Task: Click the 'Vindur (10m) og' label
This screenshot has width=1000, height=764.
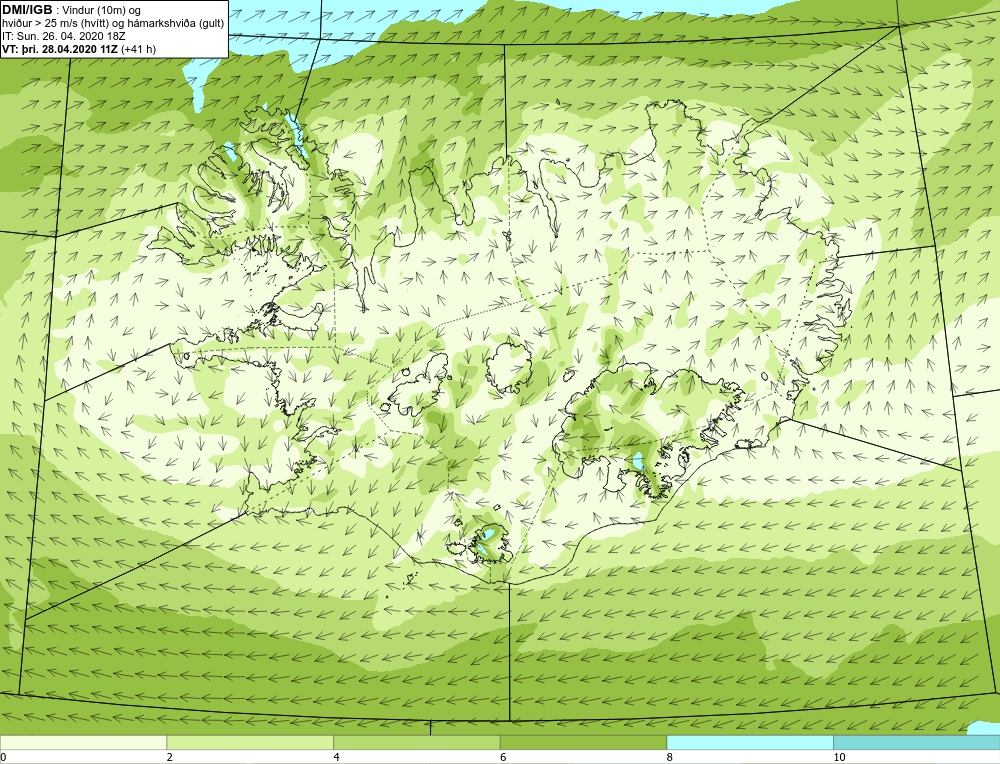Action: coord(101,11)
